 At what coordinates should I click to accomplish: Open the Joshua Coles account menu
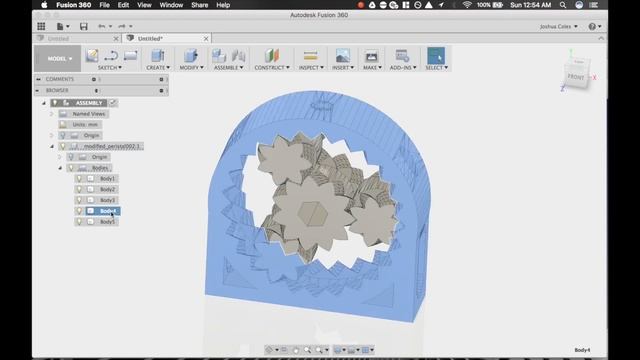pos(558,27)
